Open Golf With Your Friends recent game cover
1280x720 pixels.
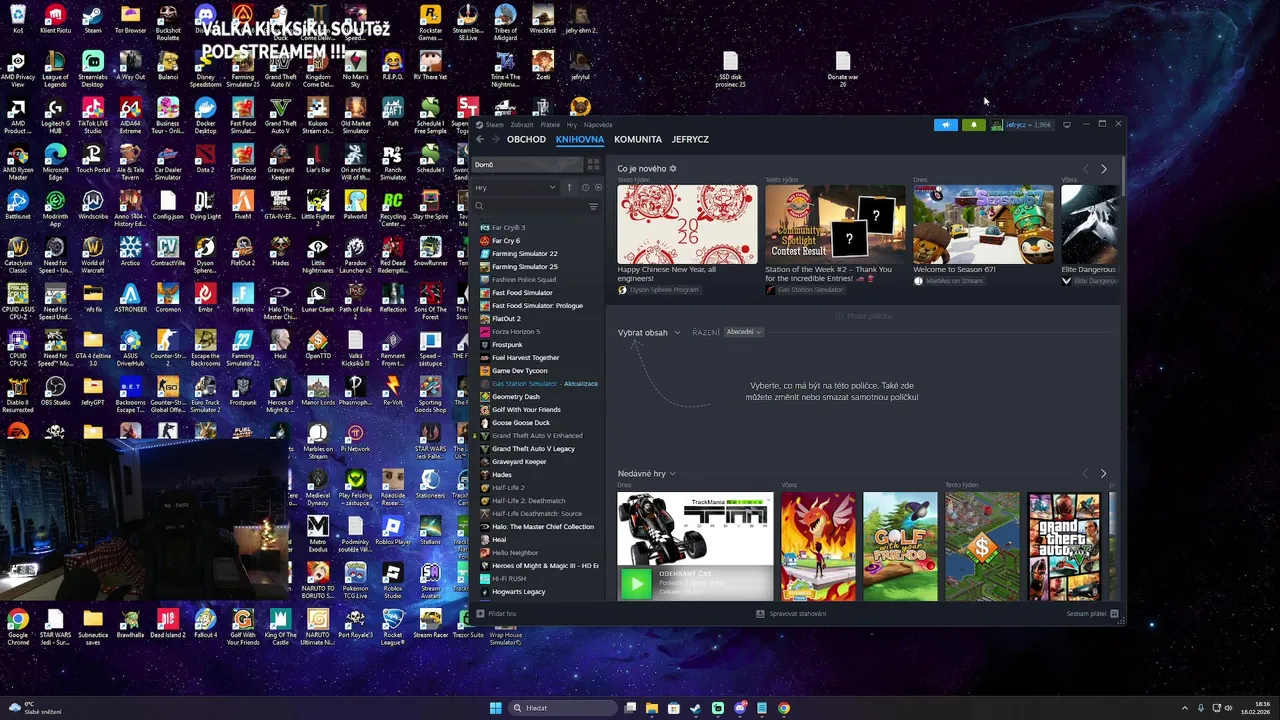click(901, 546)
